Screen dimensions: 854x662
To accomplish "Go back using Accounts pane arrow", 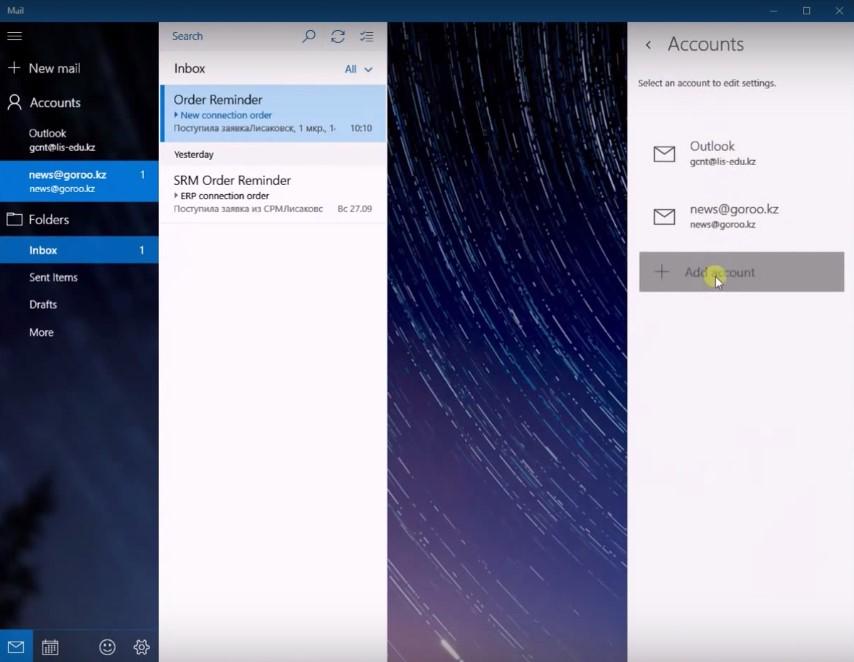I will 648,45.
